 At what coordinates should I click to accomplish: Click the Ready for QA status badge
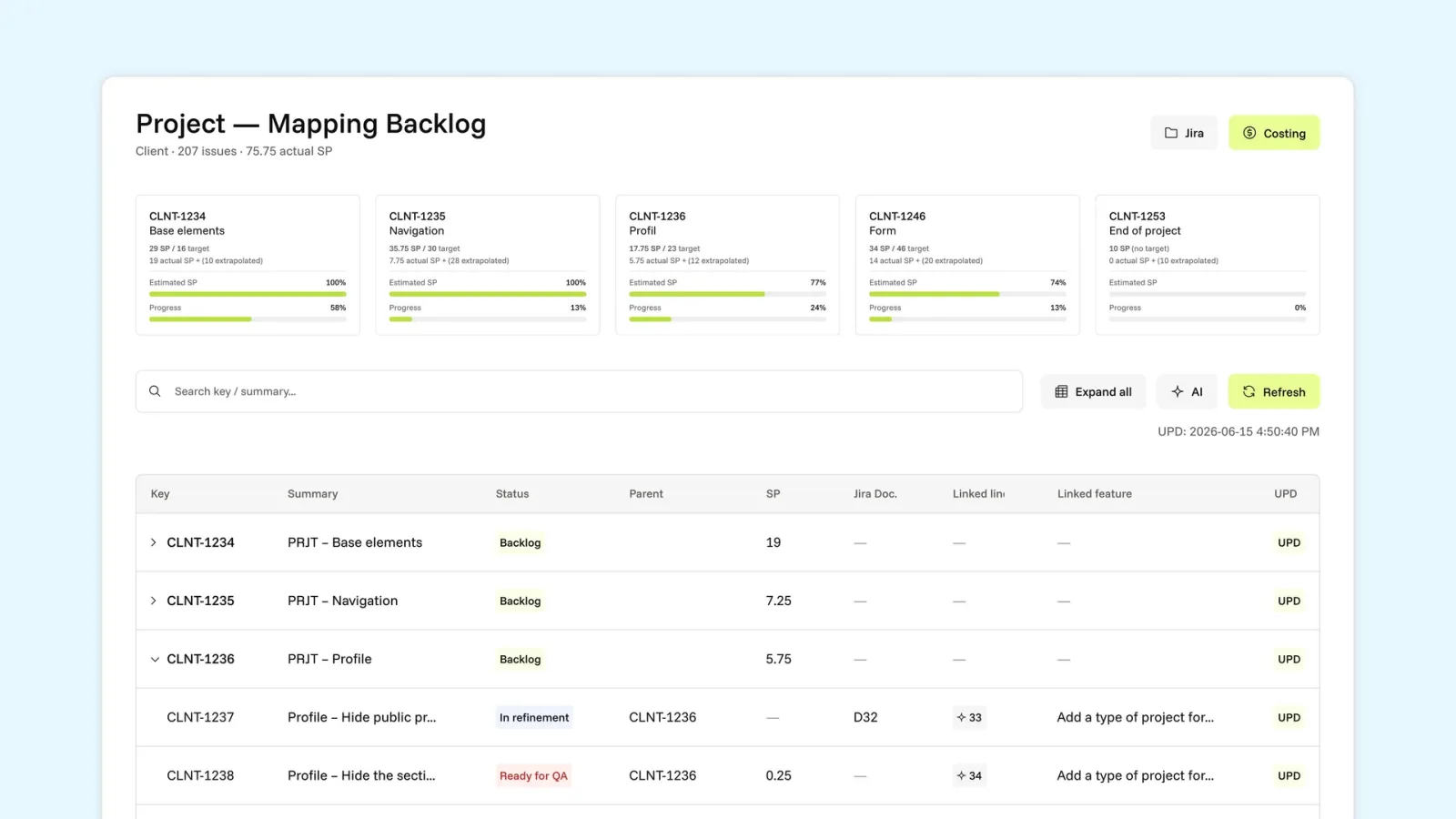click(x=533, y=775)
